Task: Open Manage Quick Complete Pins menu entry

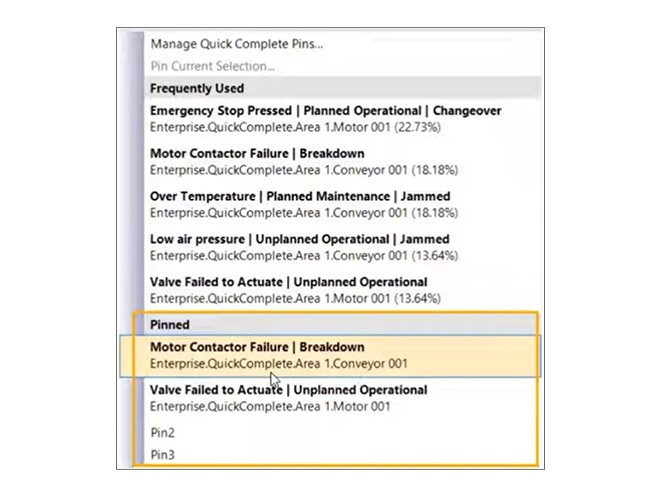Action: coord(236,44)
